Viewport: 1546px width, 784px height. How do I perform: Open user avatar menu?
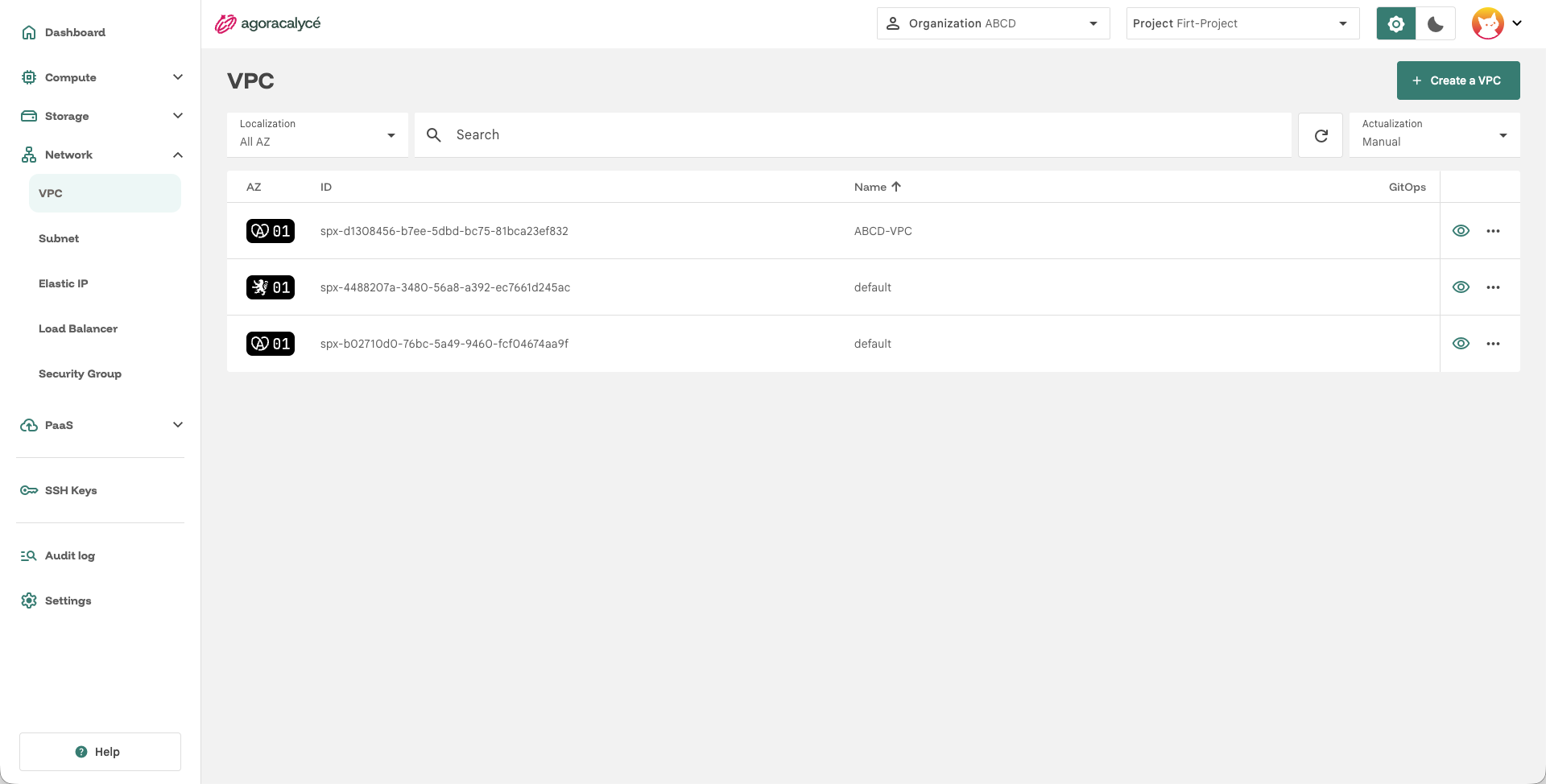[x=1497, y=23]
